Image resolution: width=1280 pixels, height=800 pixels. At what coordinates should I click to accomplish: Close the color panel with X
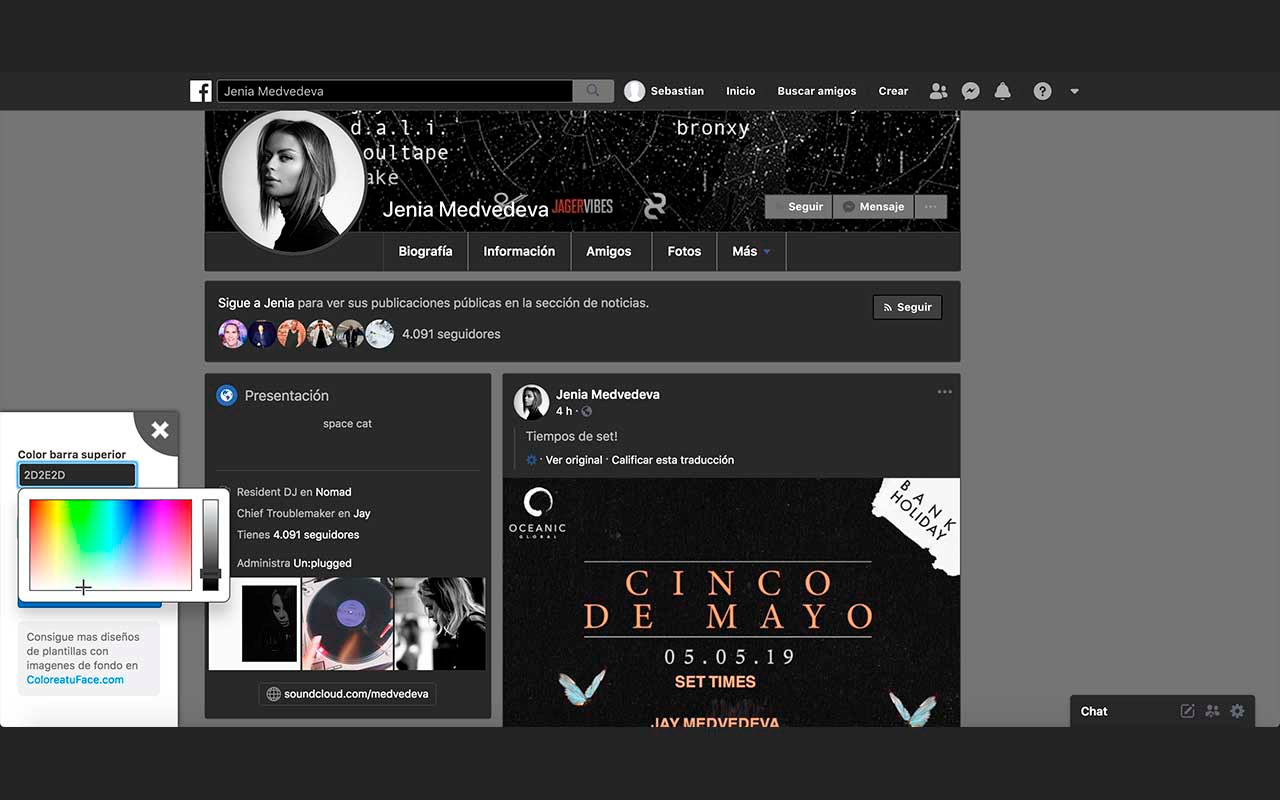[x=160, y=430]
